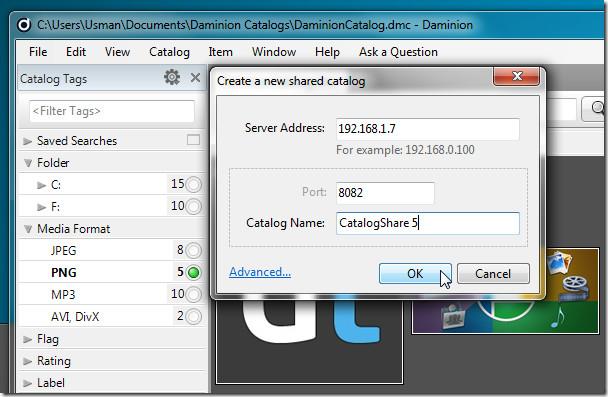The width and height of the screenshot is (608, 397).
Task: Click the count 15 beside C:
Action: (178, 184)
